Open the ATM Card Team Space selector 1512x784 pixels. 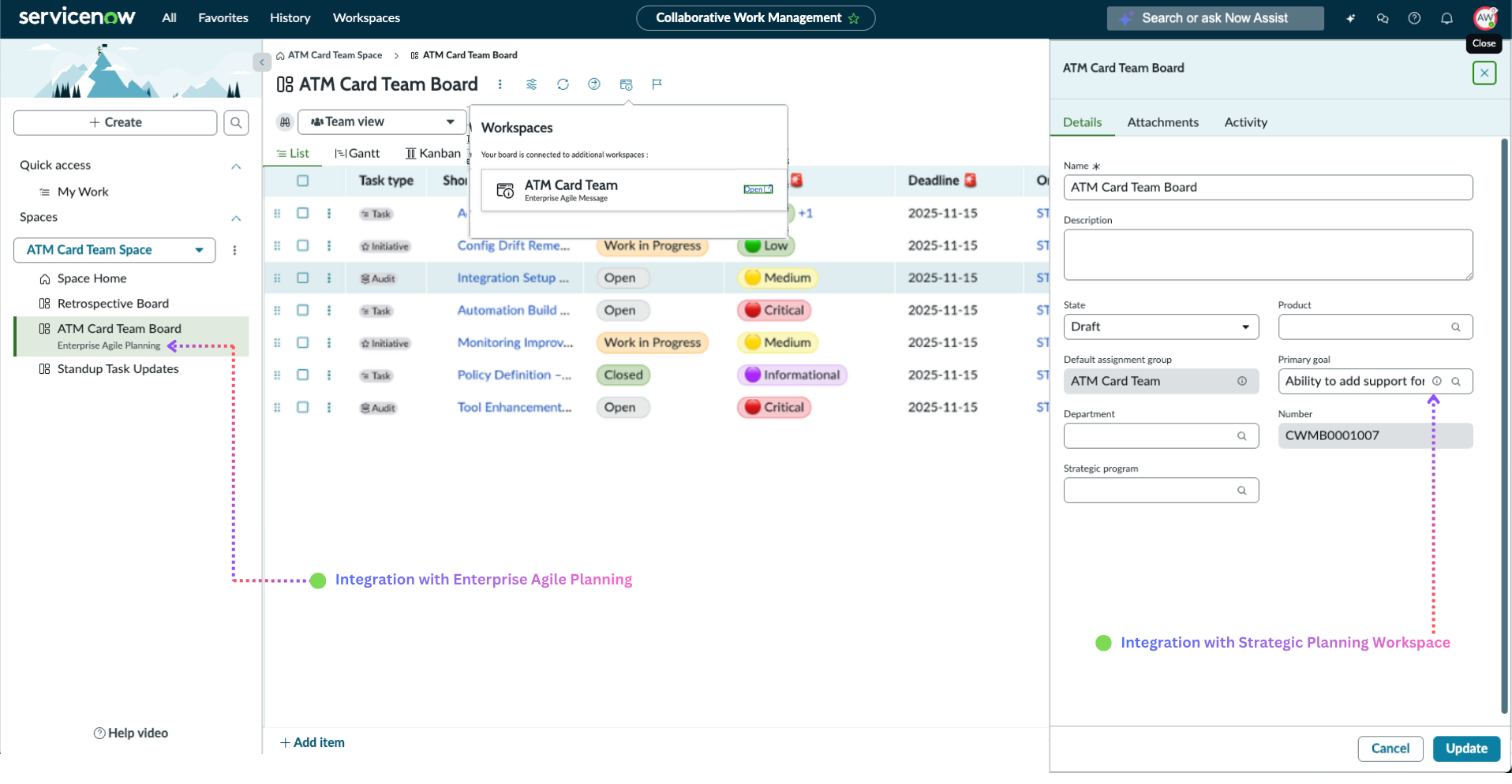click(x=114, y=250)
